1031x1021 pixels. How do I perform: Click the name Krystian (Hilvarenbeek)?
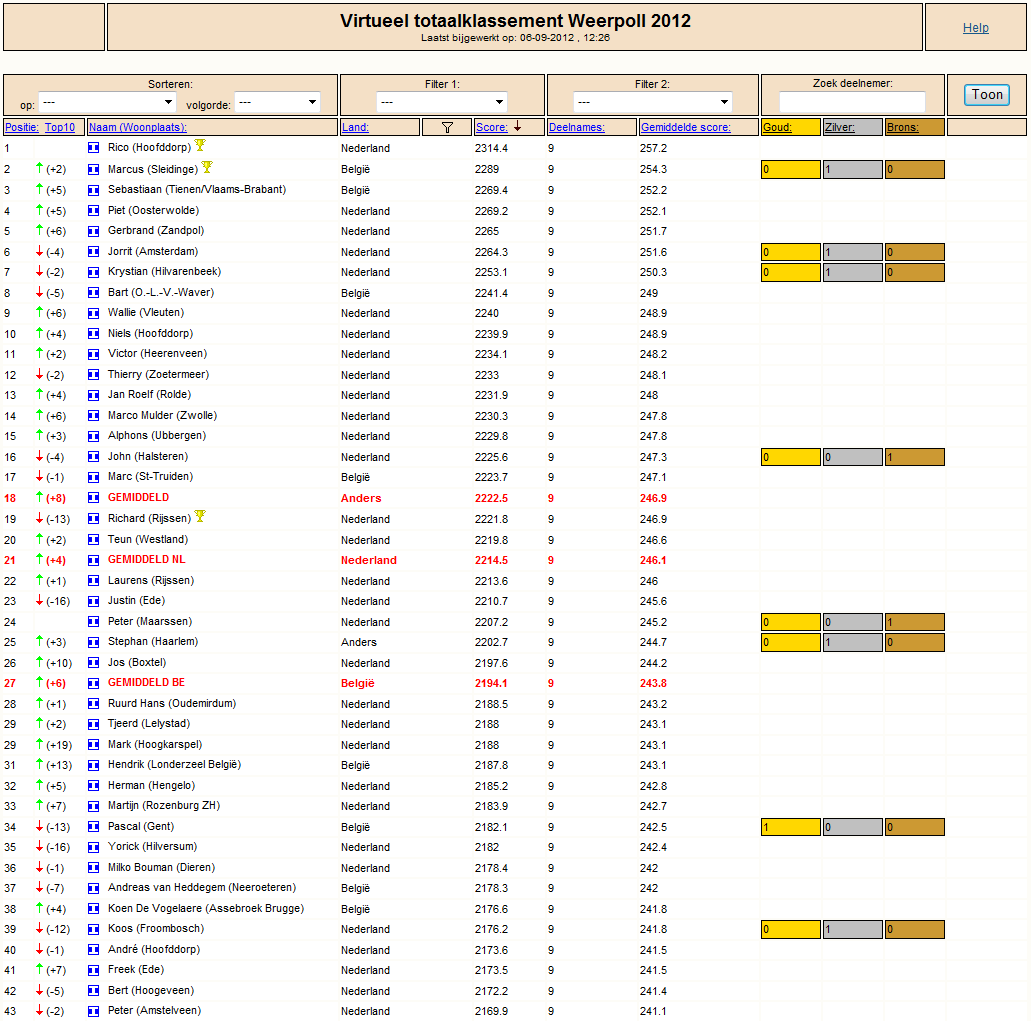click(164, 272)
